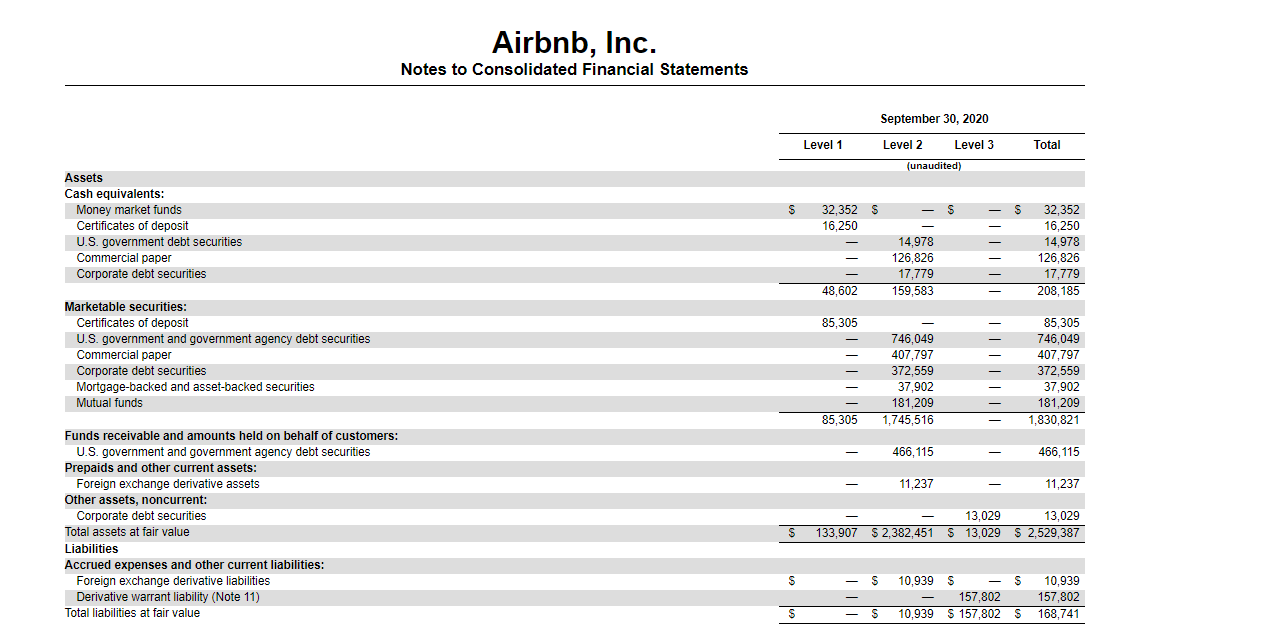Click Level 1 value 32,352 for Money market funds

pos(839,210)
